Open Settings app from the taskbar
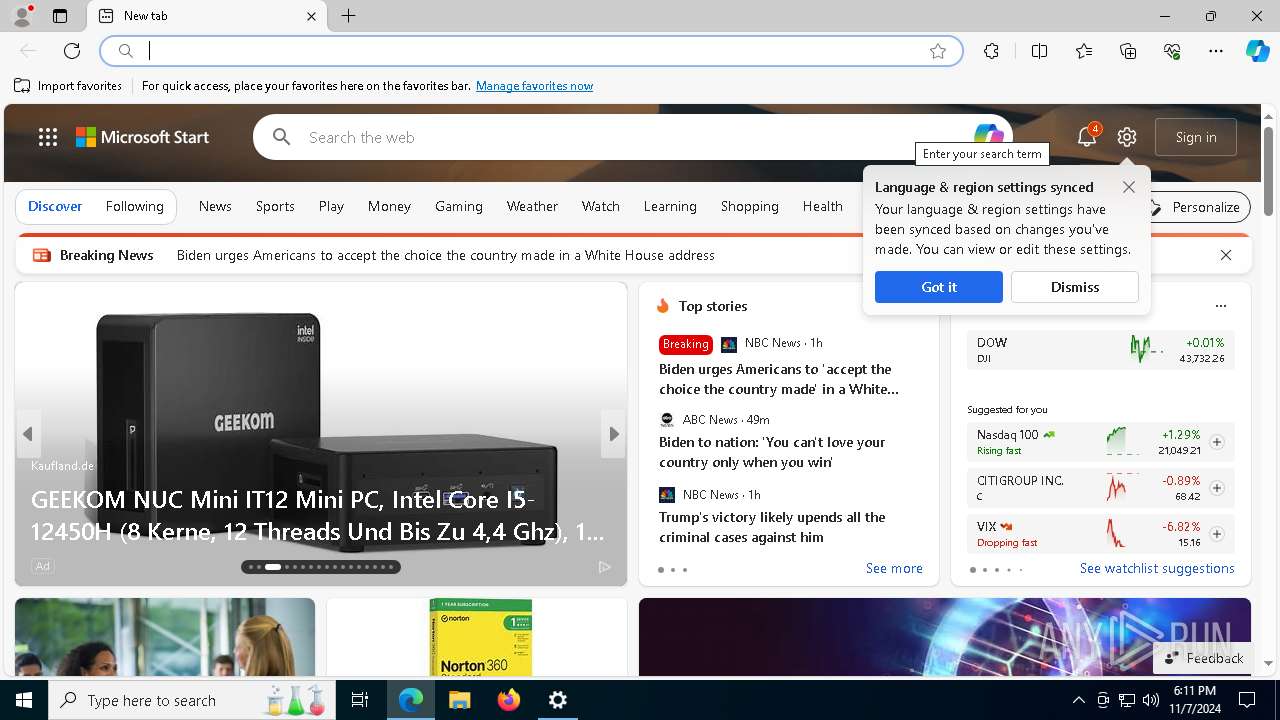This screenshot has height=720, width=1280. (558, 700)
